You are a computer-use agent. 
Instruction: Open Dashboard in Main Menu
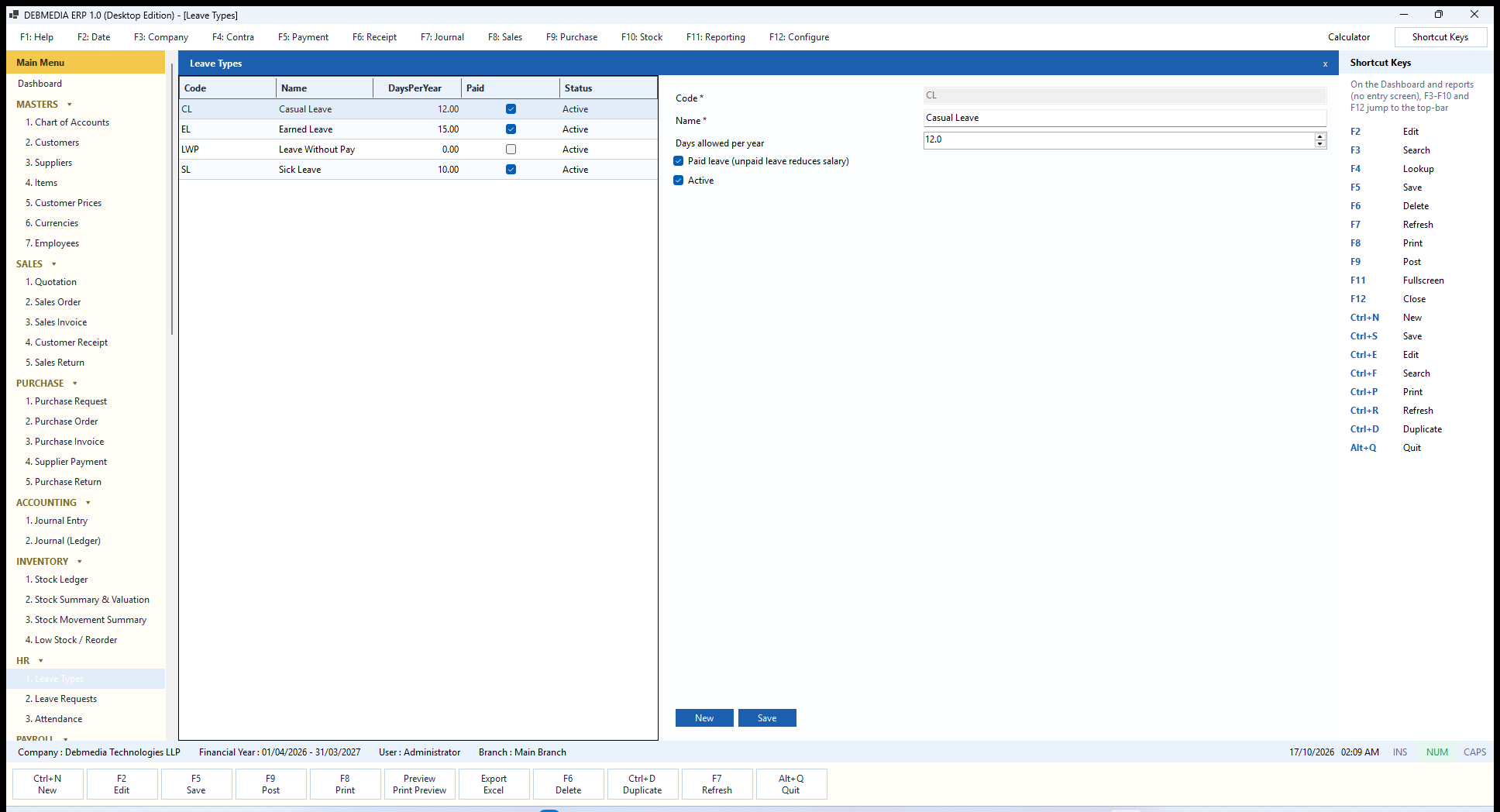[x=40, y=84]
